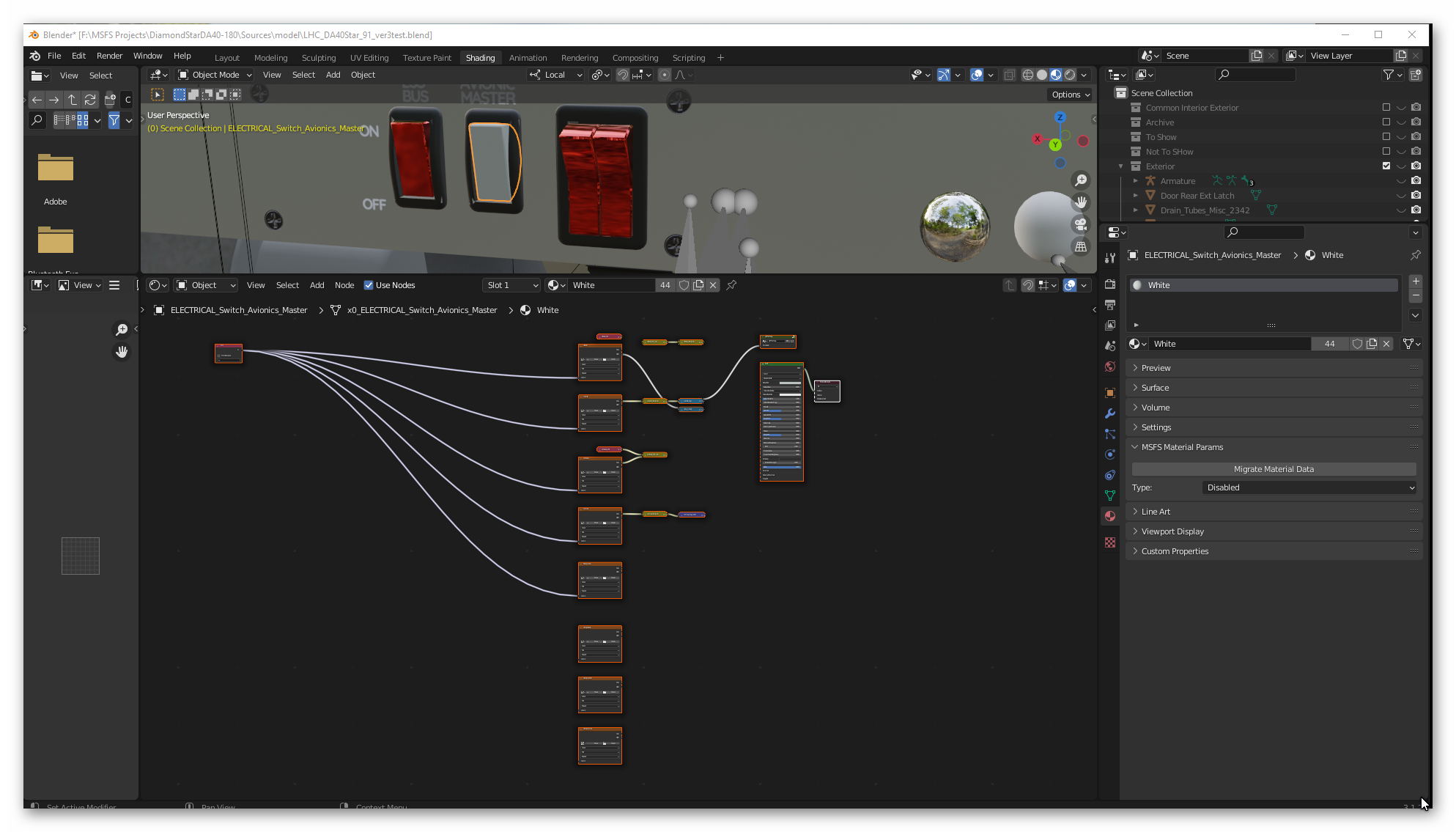Click the viewport Options button
Screen dimensions: 1456x832
[x=1070, y=95]
